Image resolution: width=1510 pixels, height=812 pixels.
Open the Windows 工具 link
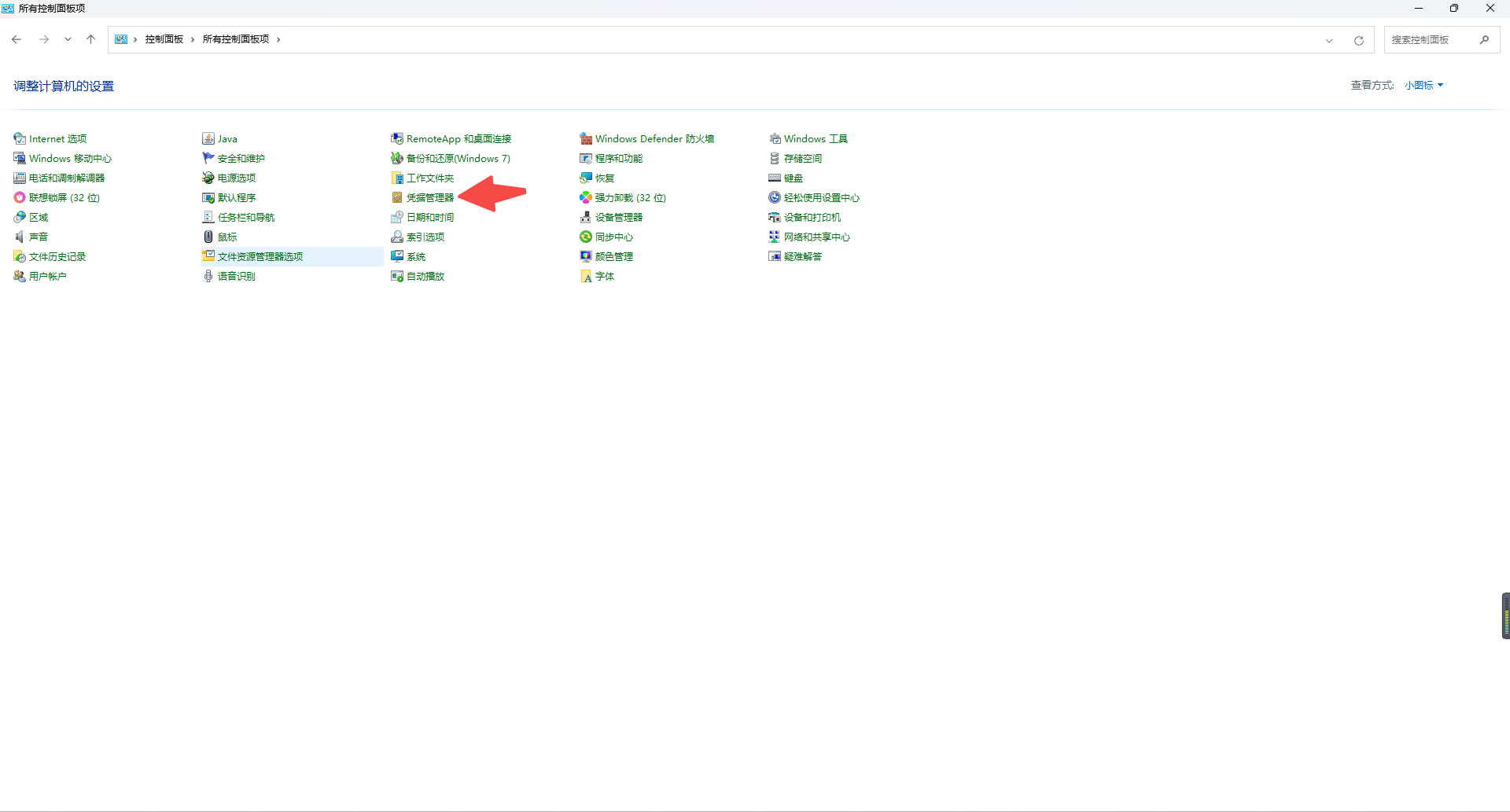pos(816,138)
